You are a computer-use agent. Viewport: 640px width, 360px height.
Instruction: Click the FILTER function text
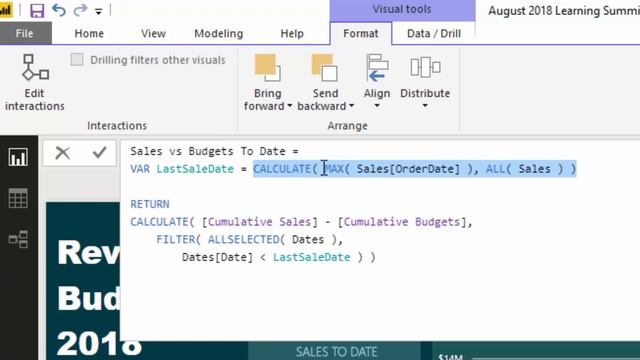[176, 240]
